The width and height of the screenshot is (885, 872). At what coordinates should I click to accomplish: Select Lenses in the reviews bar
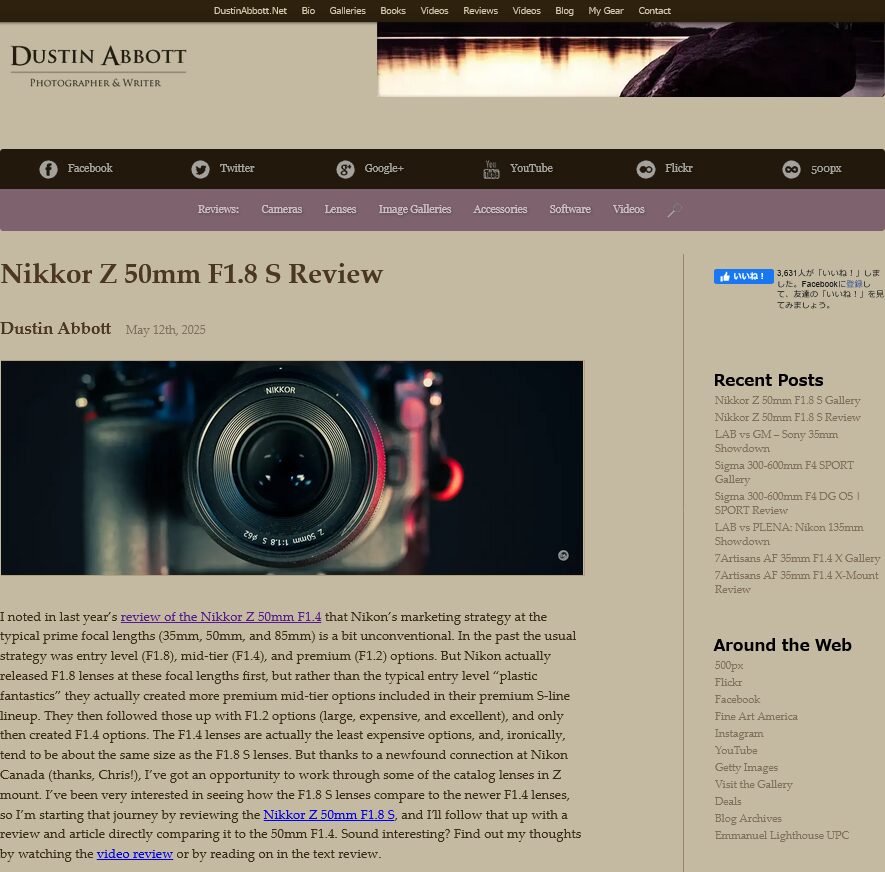340,209
